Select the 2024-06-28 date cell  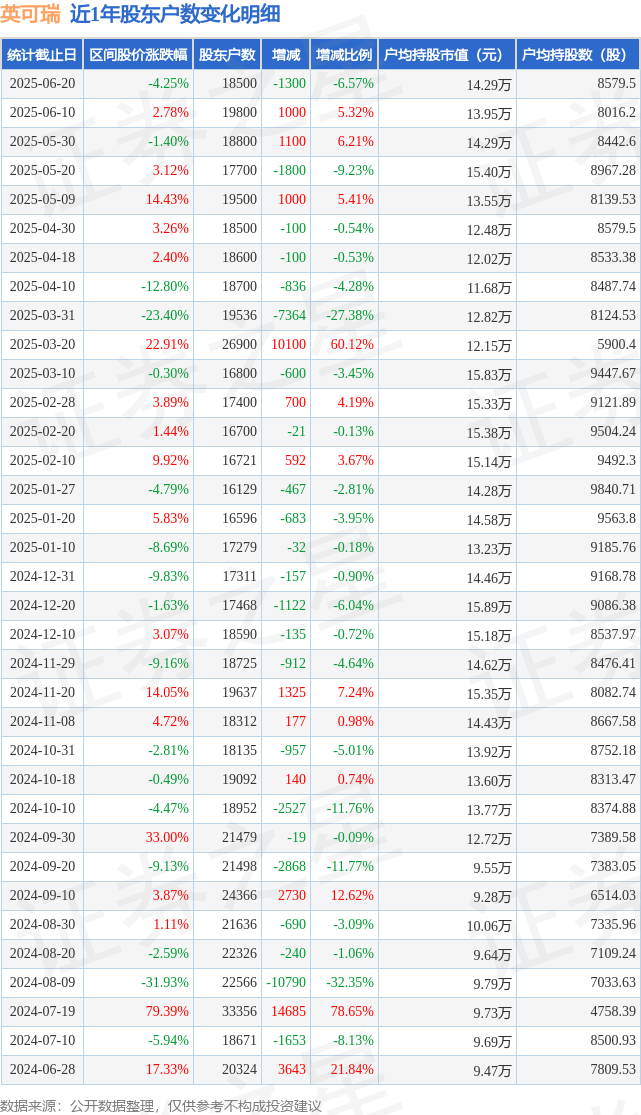tap(42, 1069)
